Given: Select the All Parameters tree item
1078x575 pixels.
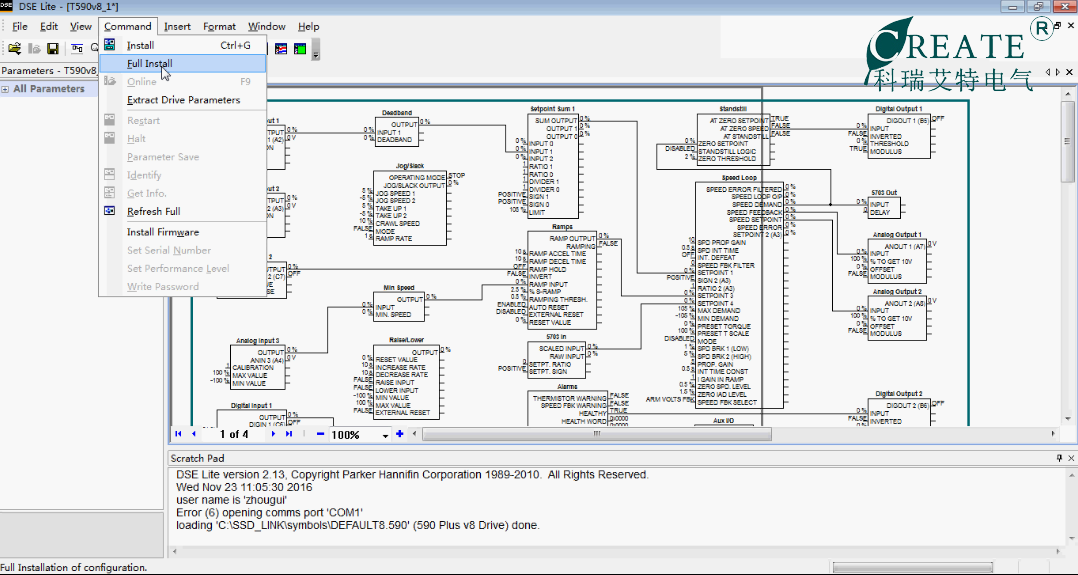Looking at the screenshot, I should [49, 89].
